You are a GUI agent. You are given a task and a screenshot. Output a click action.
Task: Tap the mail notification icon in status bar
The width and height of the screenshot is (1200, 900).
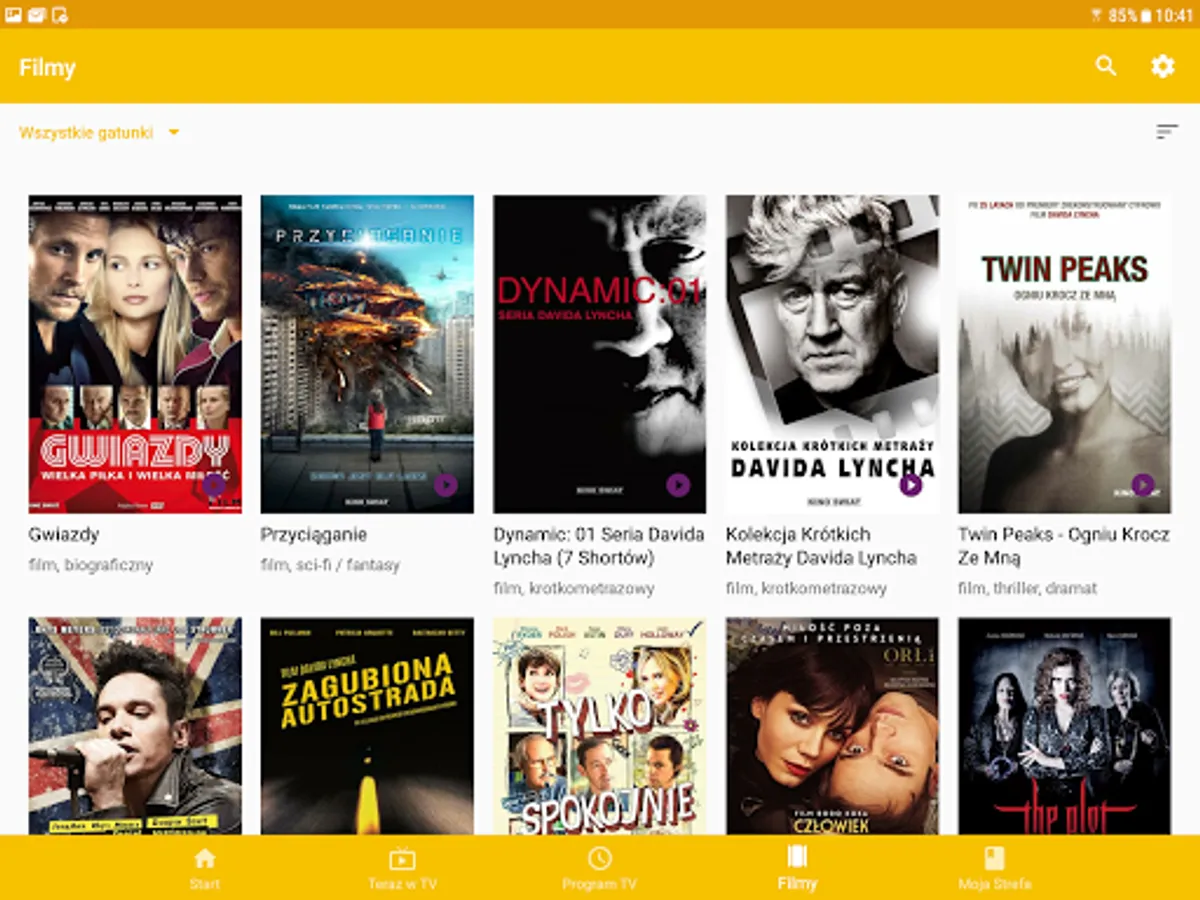point(37,15)
